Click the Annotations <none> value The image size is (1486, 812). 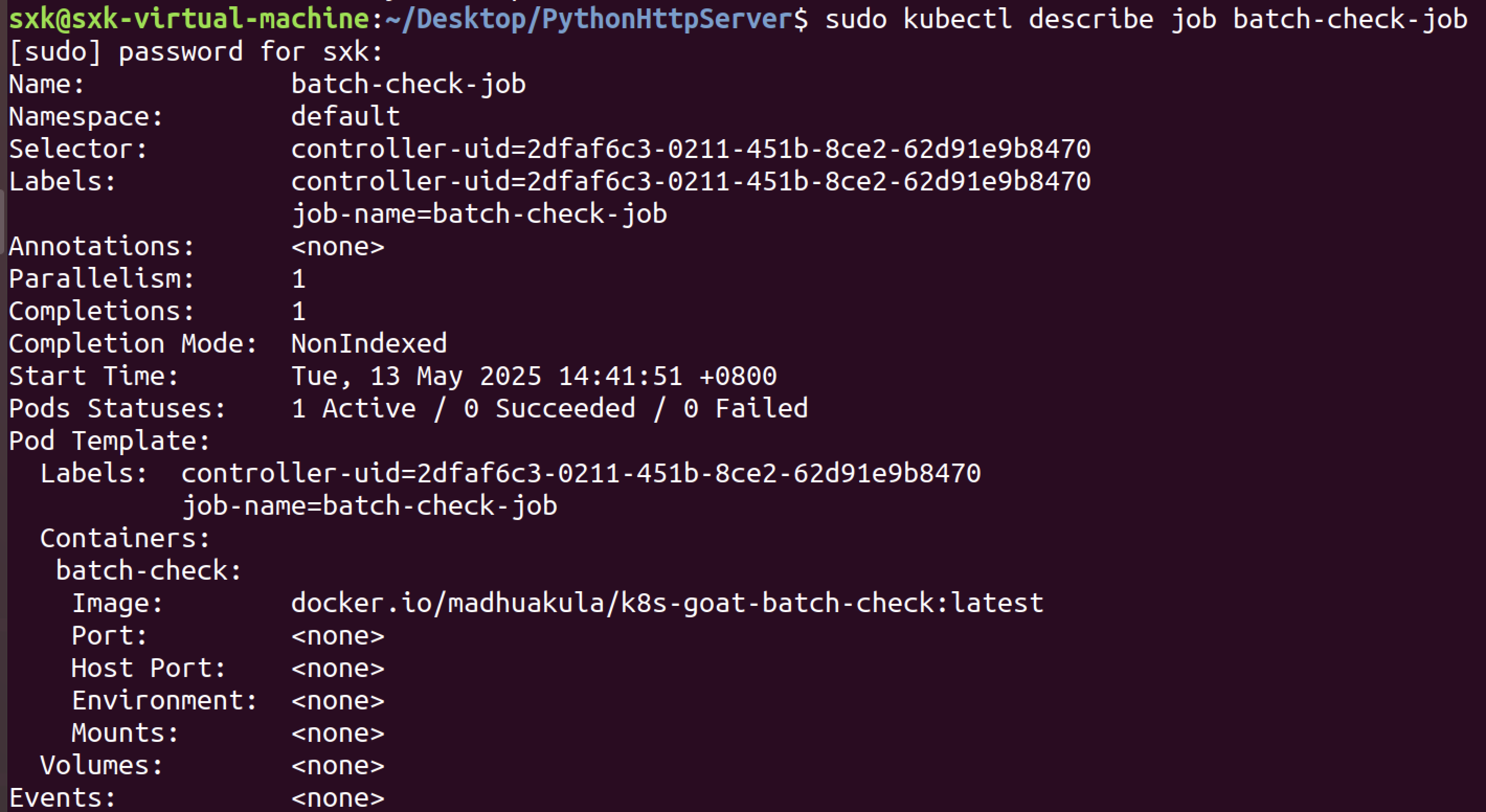click(x=337, y=247)
